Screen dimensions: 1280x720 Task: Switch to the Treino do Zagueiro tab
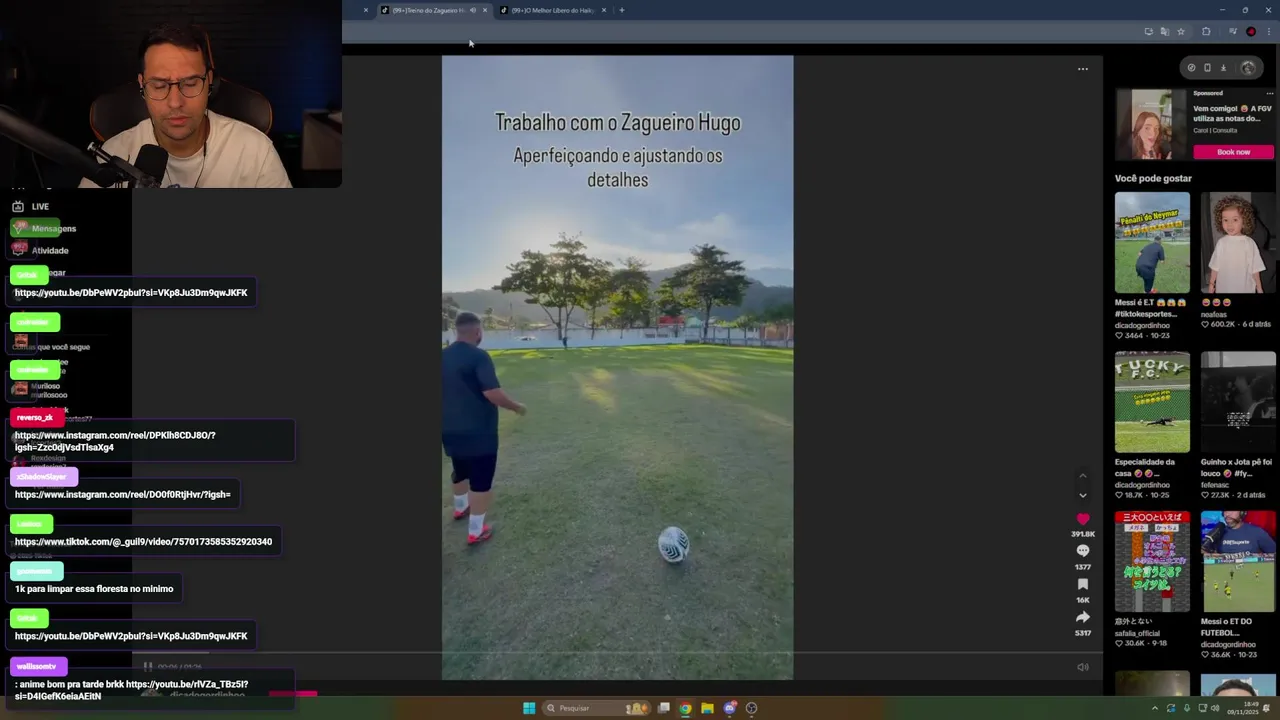tap(427, 10)
